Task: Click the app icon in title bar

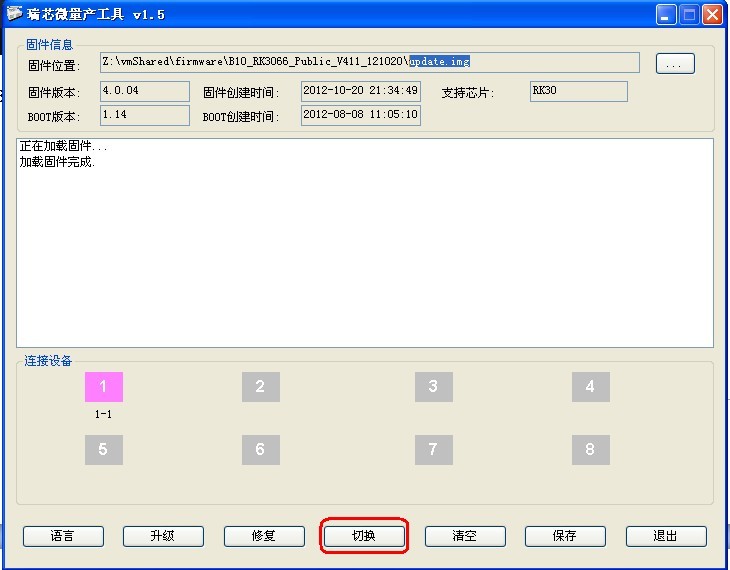Action: pos(14,14)
